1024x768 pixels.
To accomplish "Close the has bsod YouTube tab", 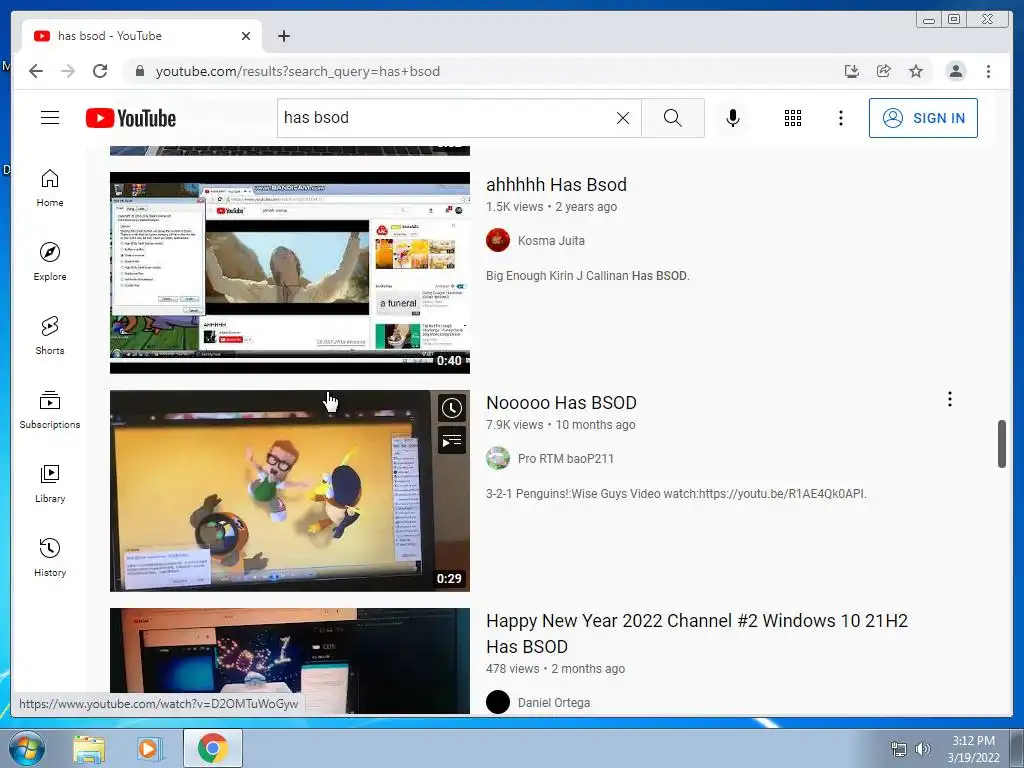I will [x=246, y=36].
